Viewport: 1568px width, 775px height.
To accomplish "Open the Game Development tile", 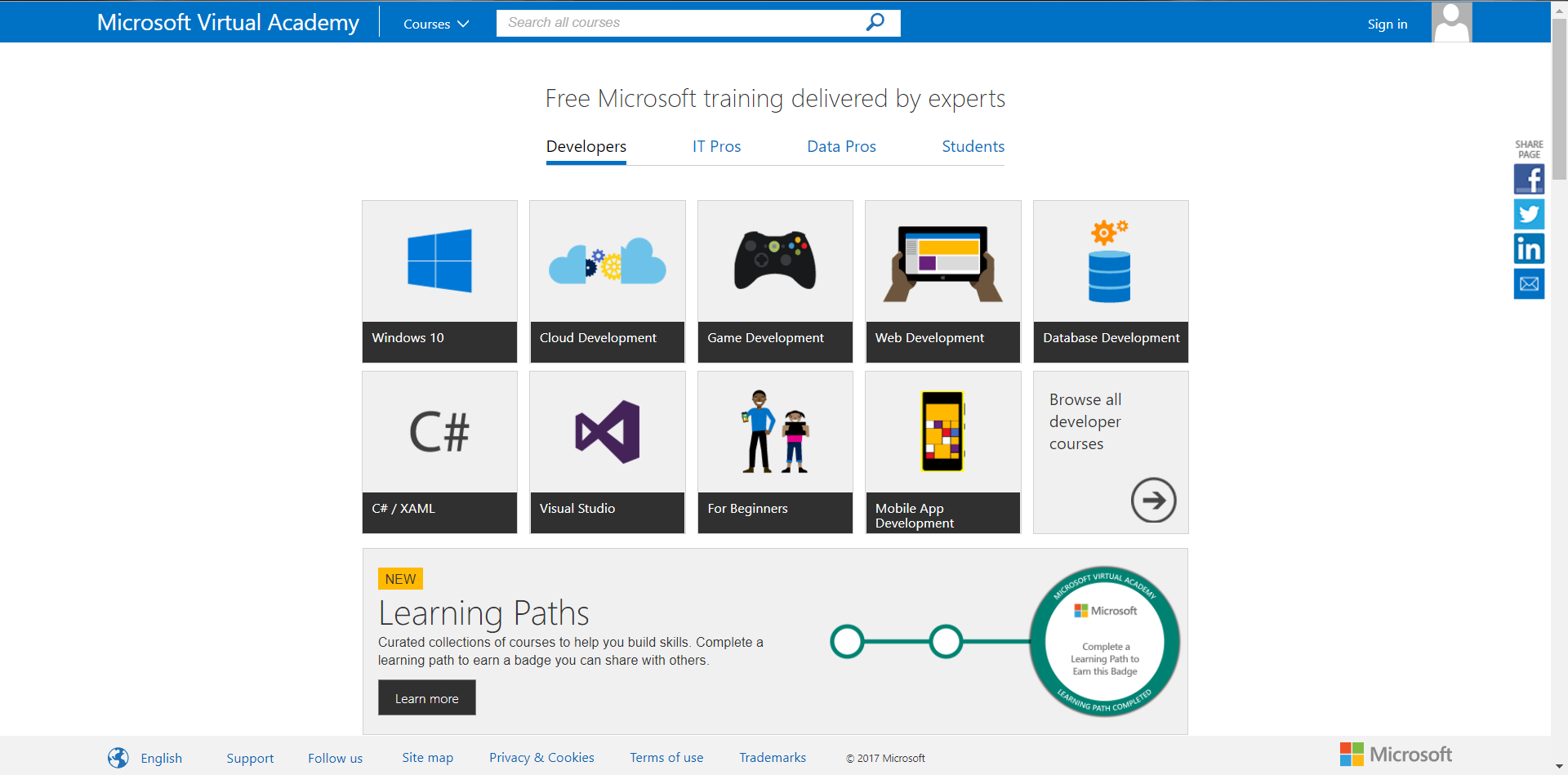I will pyautogui.click(x=775, y=281).
